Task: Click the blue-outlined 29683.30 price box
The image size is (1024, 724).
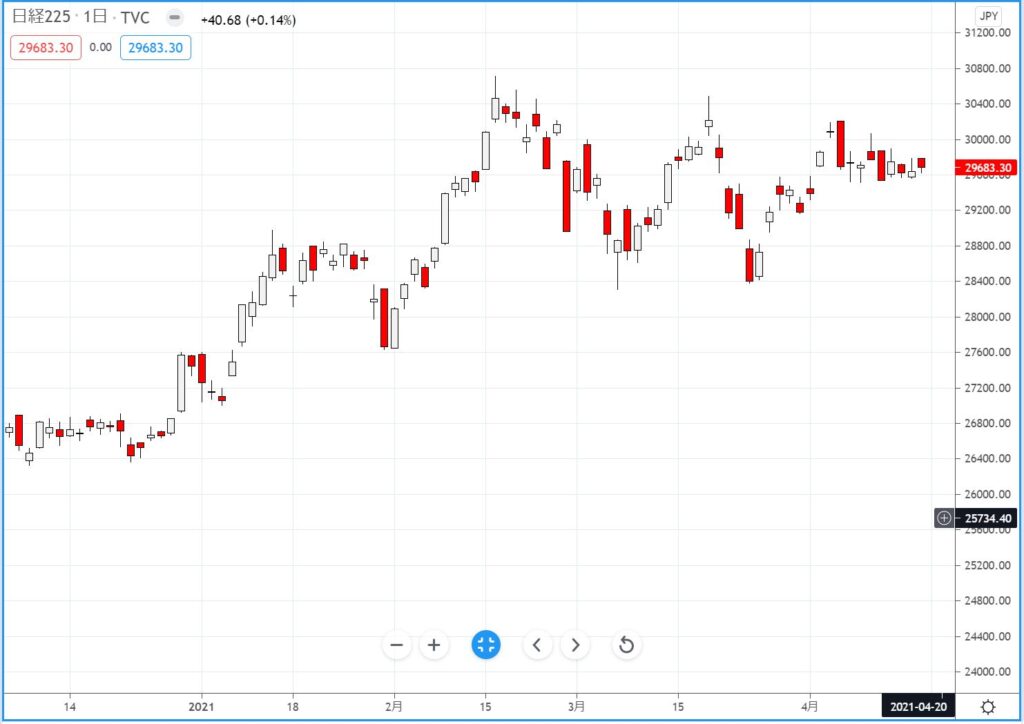Action: (155, 47)
